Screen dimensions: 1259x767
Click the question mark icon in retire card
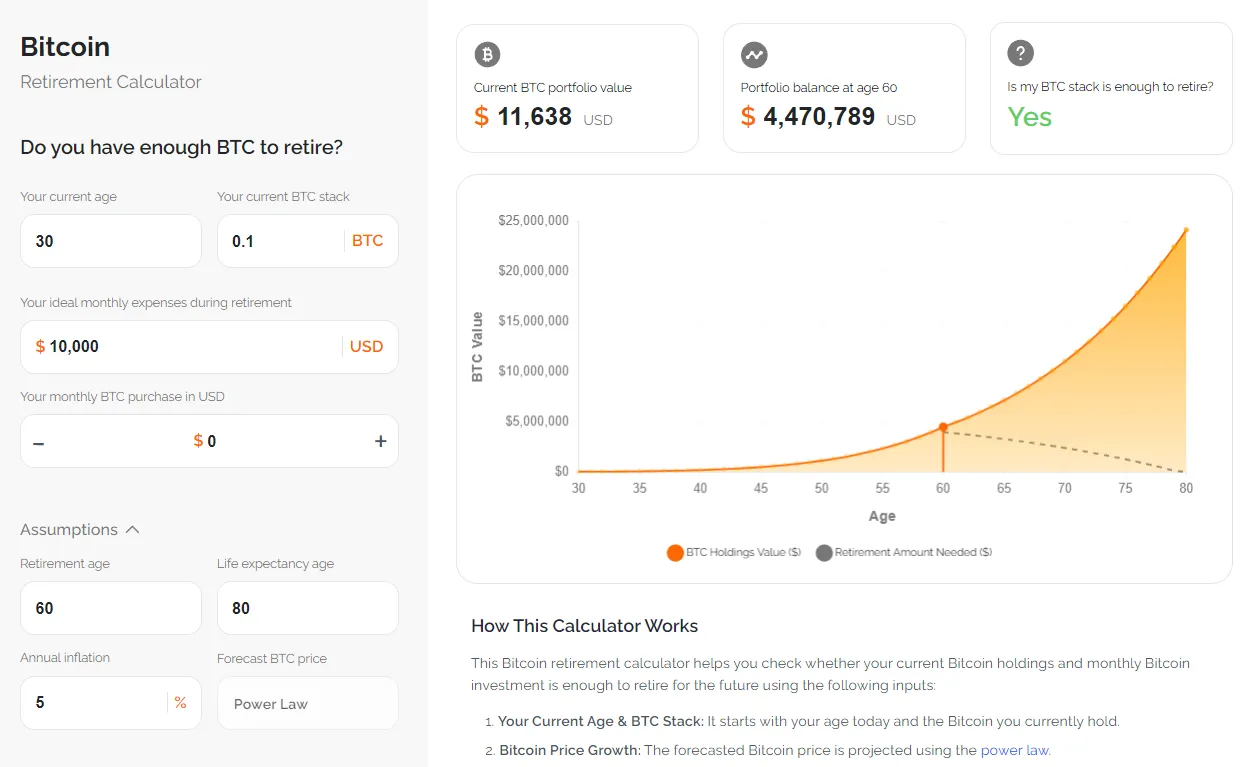pos(1020,54)
